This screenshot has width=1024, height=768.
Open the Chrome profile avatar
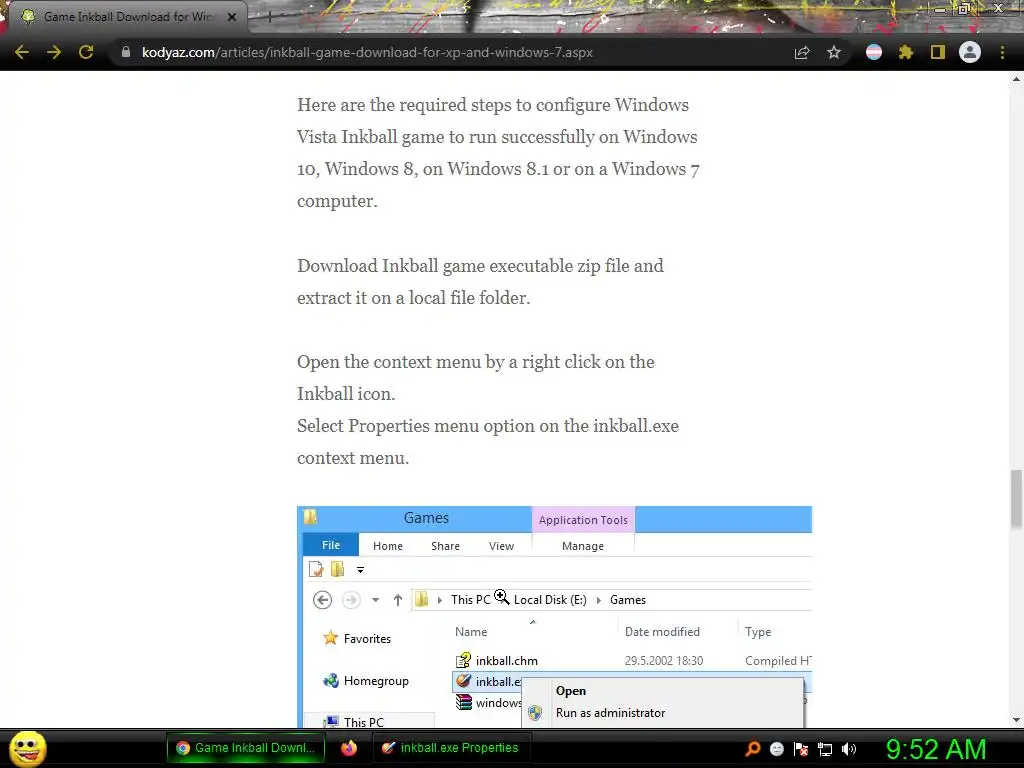(970, 52)
